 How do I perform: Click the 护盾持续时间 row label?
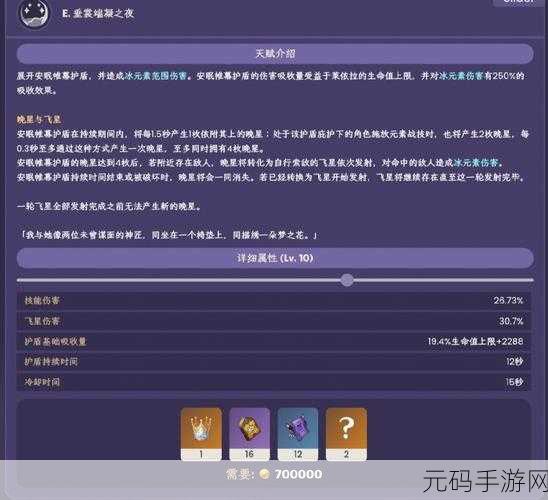coord(51,362)
